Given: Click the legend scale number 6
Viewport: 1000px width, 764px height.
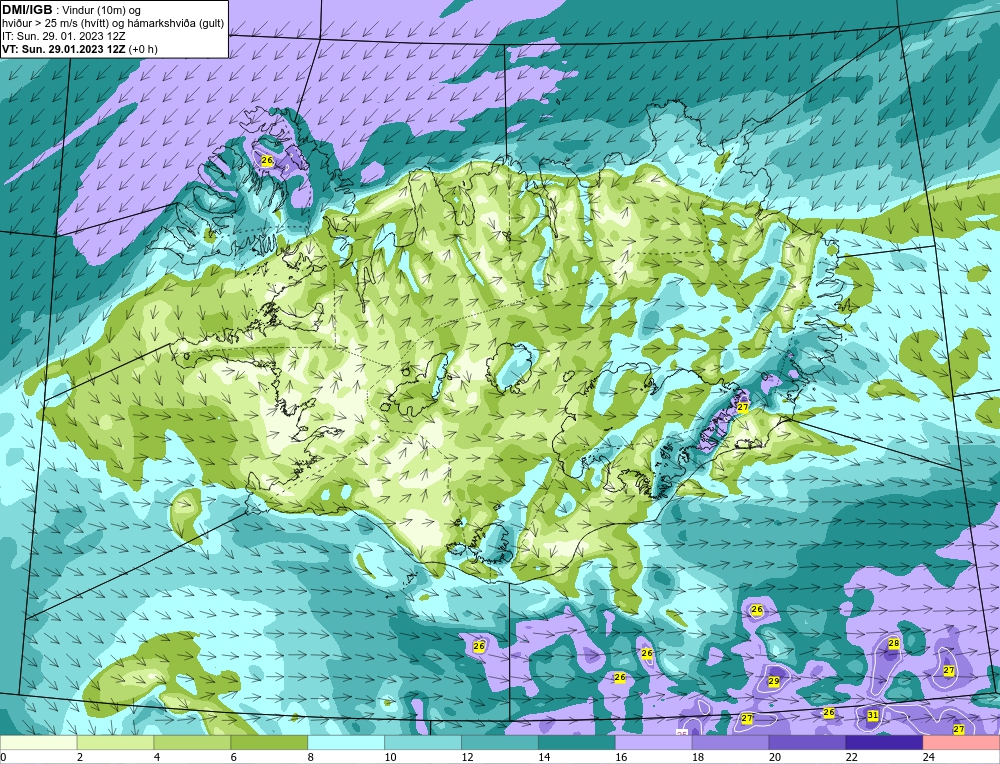Looking at the screenshot, I should [233, 757].
